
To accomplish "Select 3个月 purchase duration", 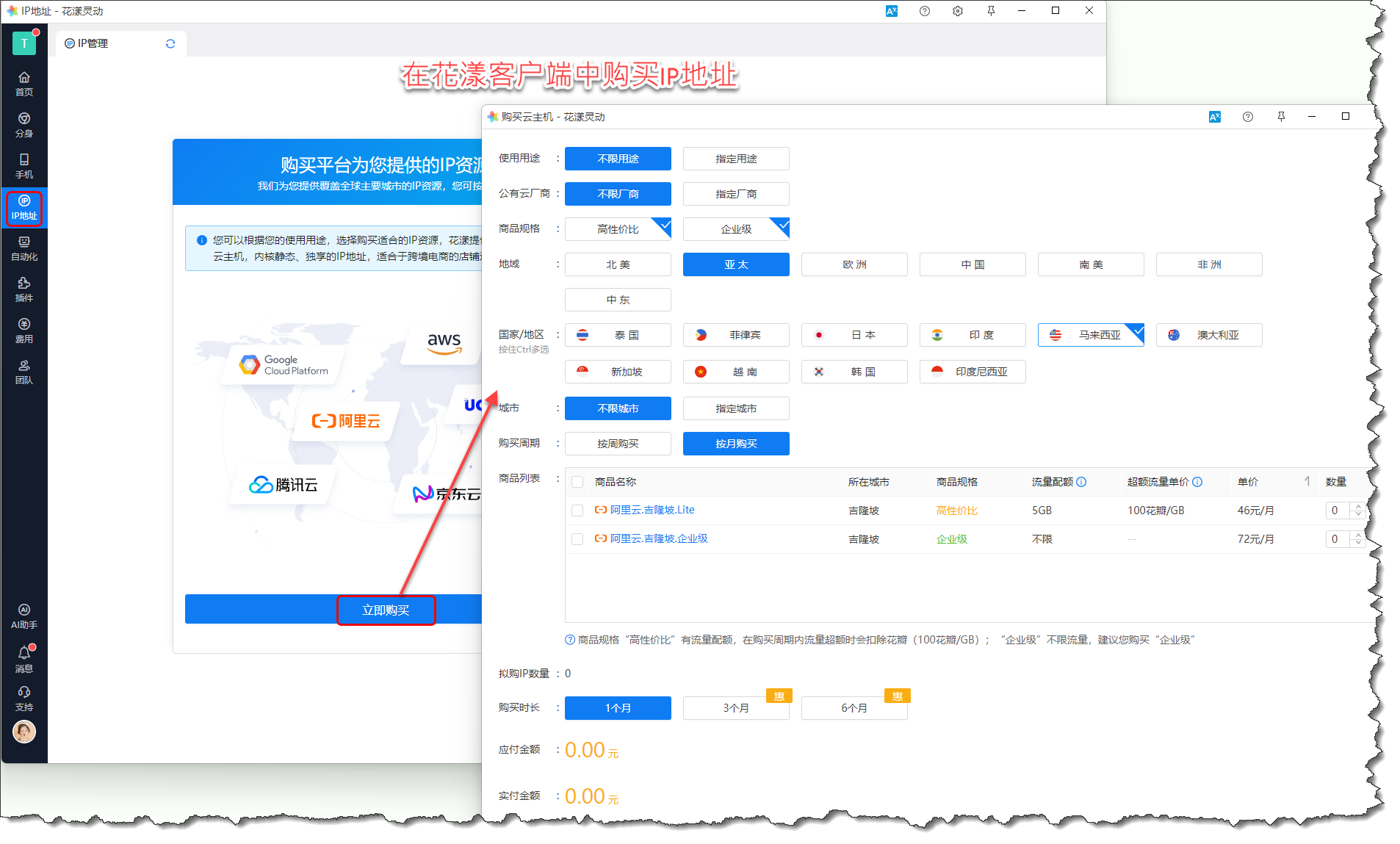I will pos(736,708).
